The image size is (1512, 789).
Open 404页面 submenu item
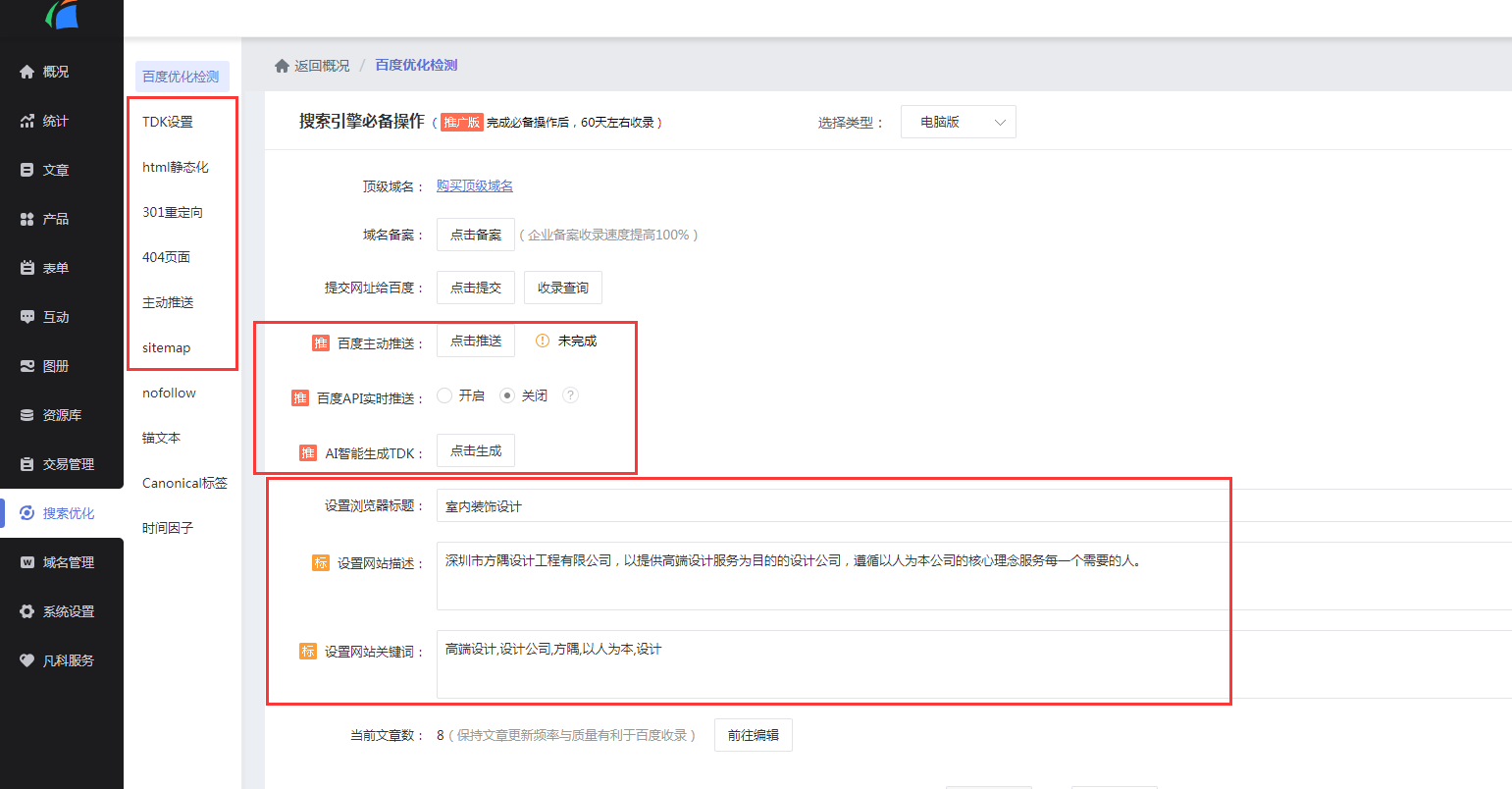click(167, 257)
